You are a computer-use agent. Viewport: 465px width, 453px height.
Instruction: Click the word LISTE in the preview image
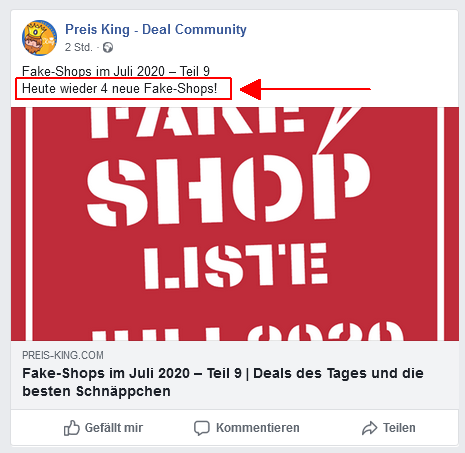coord(235,266)
